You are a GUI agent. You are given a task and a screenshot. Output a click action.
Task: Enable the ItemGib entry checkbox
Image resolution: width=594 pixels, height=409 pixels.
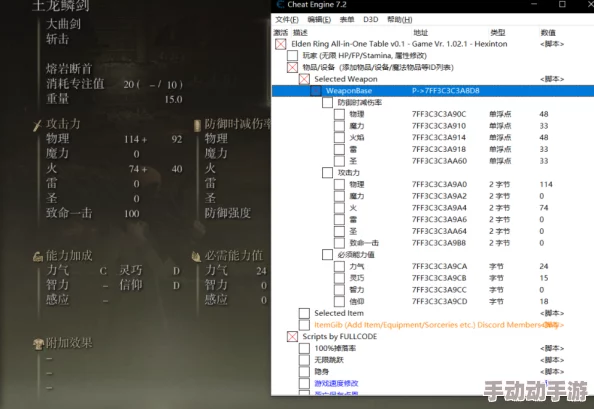click(x=304, y=325)
